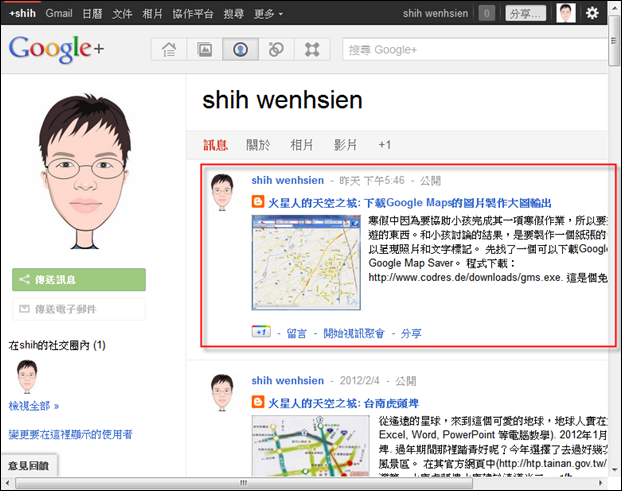
Task: Click 公開 visibility on the 昨天 post
Action: pos(430,181)
